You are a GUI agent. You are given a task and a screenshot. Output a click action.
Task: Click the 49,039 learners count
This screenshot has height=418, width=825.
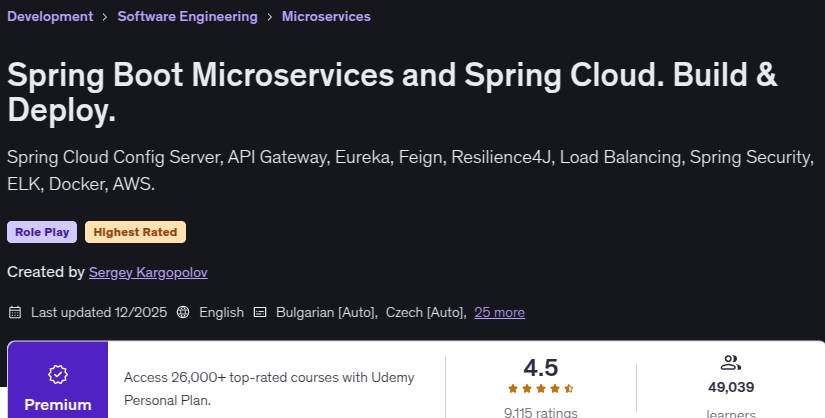point(731,387)
